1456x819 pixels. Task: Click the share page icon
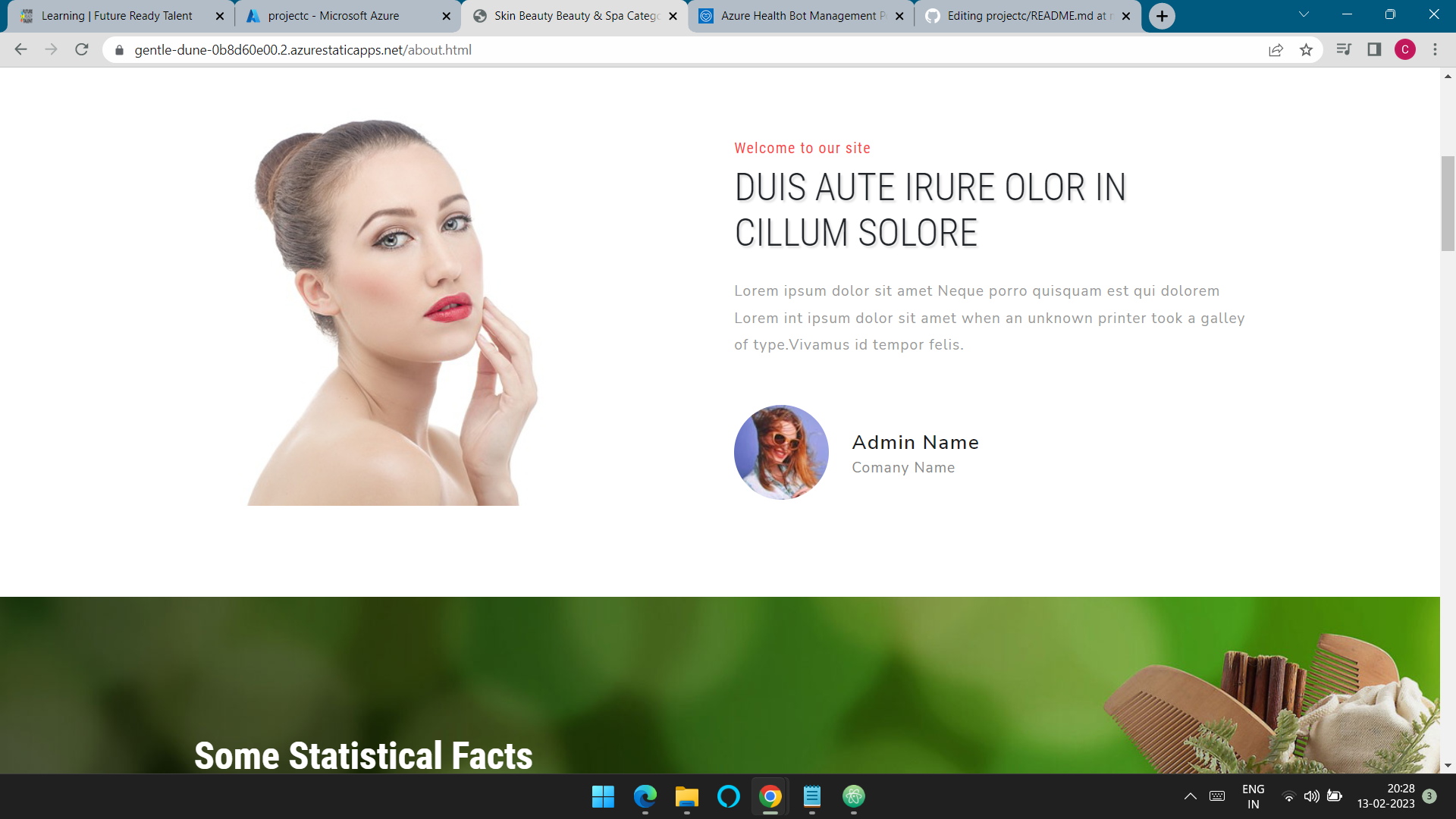point(1276,50)
